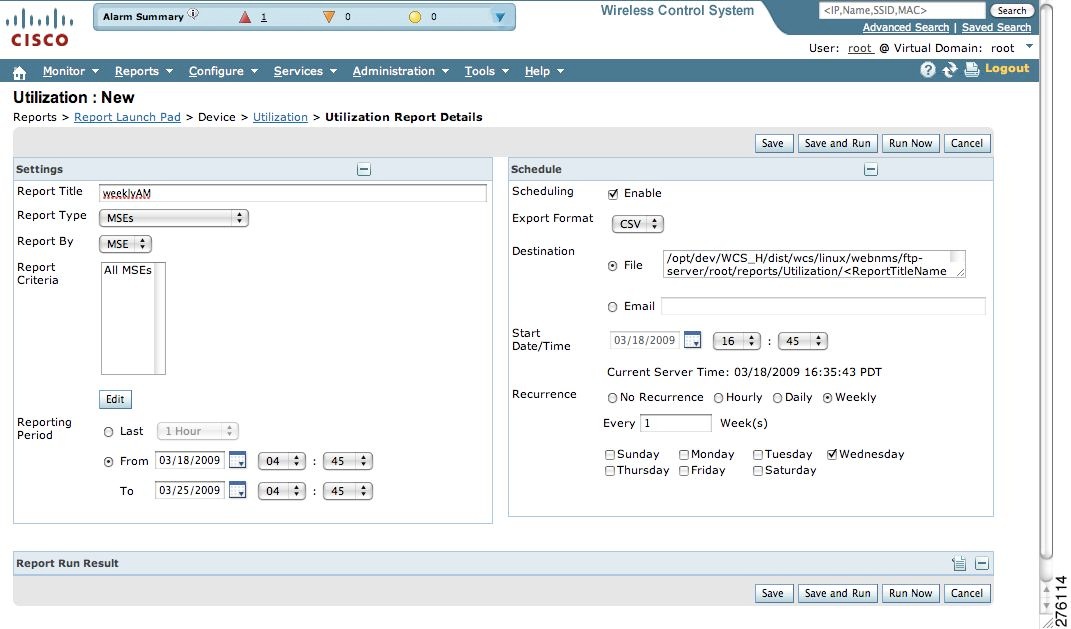This screenshot has height=629, width=1071.
Task: Open To minute 45 dropdown
Action: (348, 491)
